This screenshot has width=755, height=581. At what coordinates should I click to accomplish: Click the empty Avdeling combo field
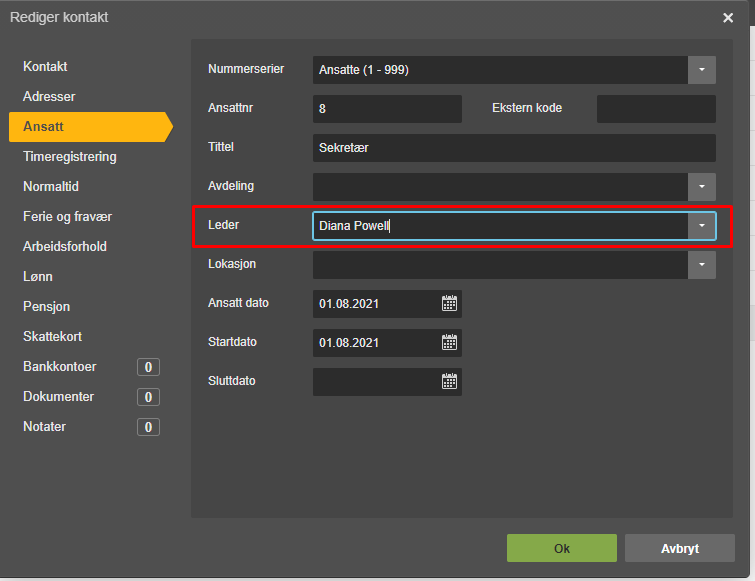pyautogui.click(x=500, y=187)
